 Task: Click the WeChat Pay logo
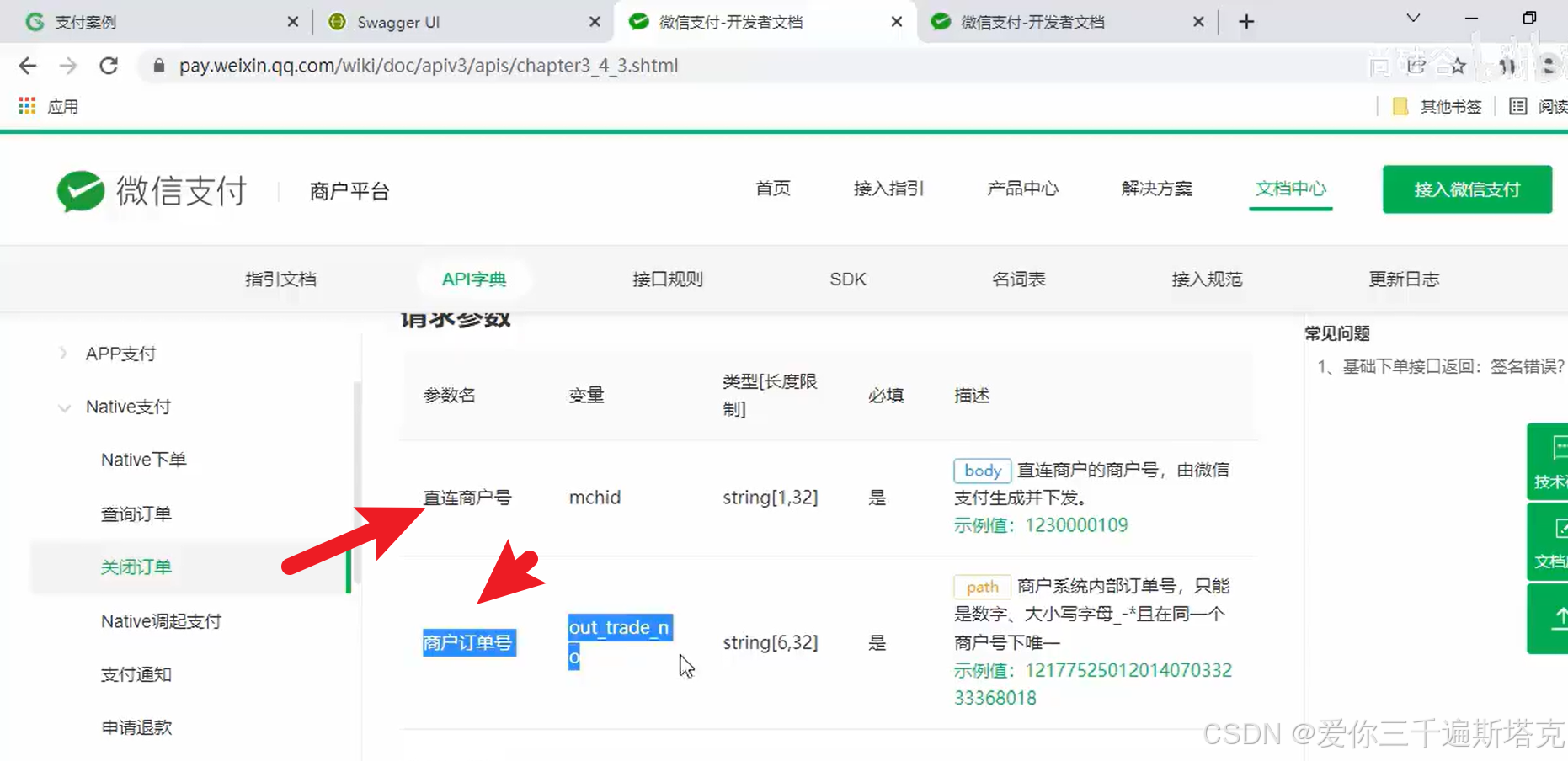[x=152, y=191]
